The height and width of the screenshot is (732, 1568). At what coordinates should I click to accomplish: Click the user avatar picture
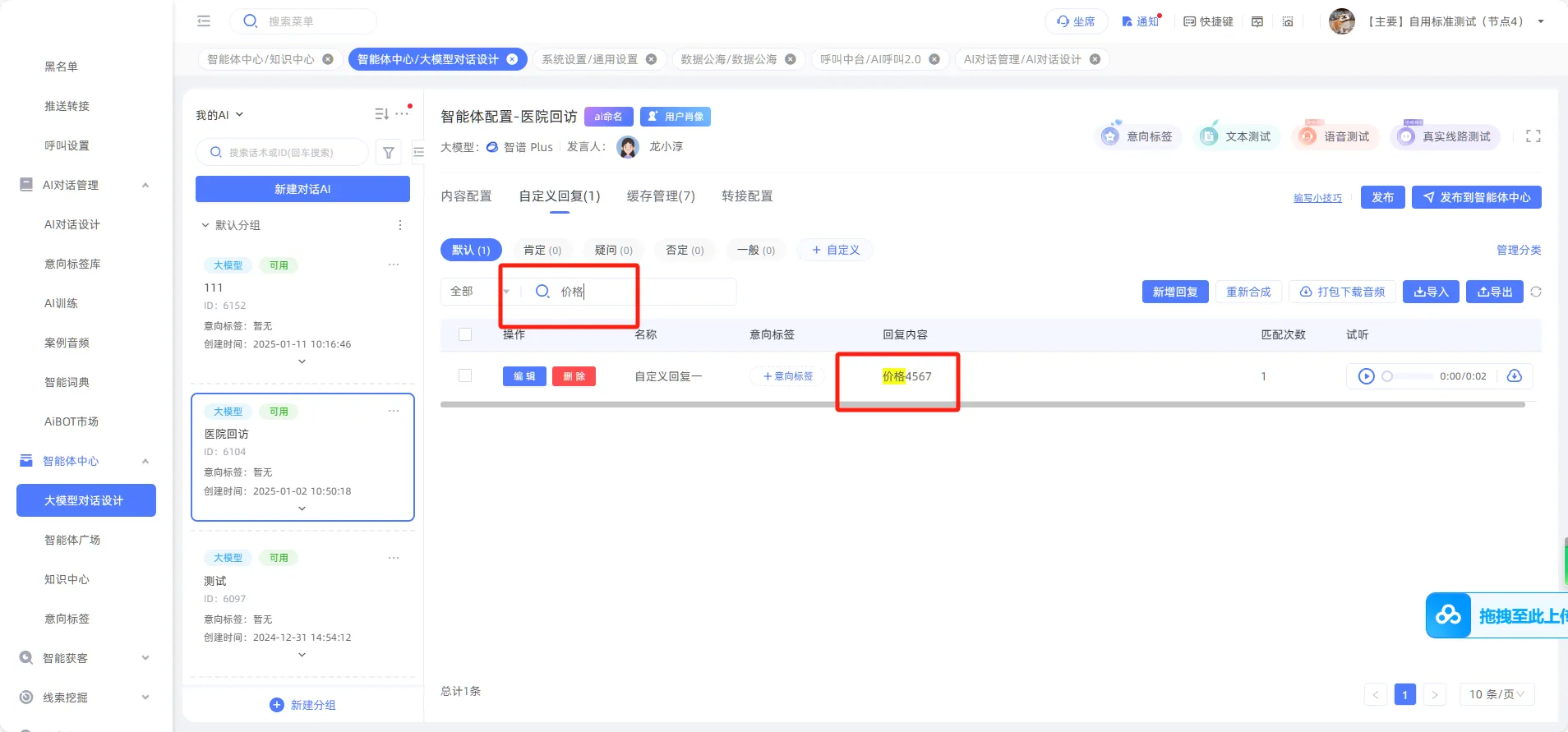[1341, 21]
